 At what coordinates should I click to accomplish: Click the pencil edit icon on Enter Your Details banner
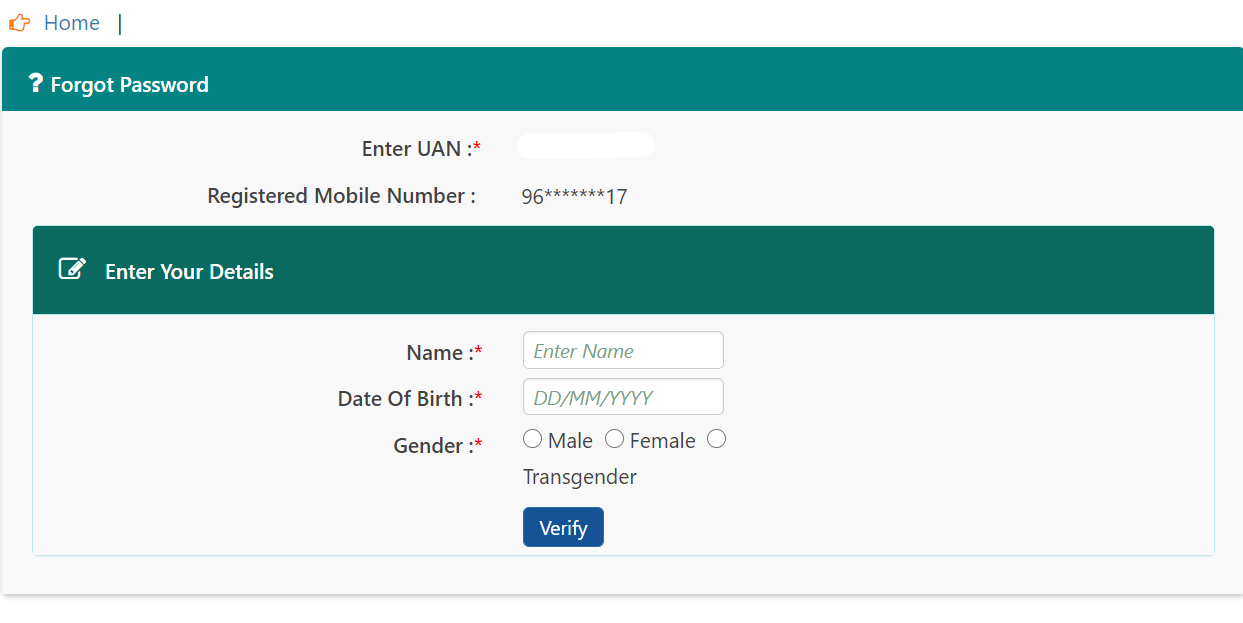71,268
